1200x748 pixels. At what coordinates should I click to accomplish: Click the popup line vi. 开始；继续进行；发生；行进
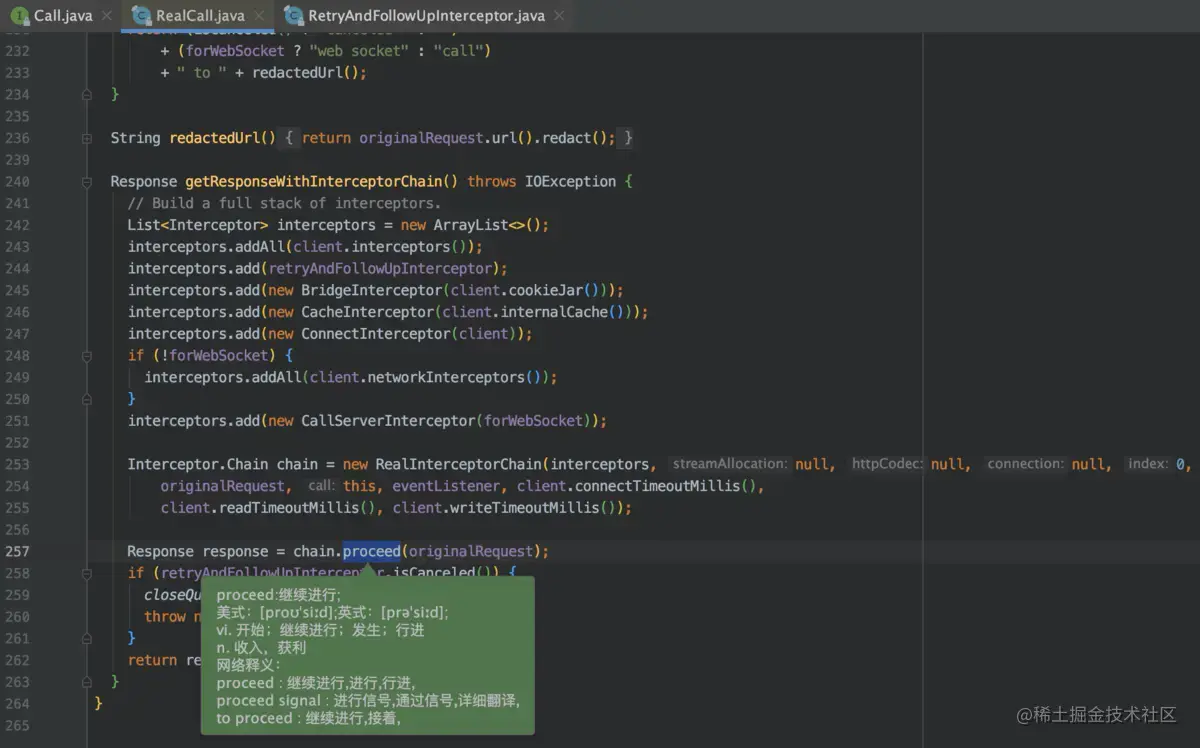(x=320, y=630)
